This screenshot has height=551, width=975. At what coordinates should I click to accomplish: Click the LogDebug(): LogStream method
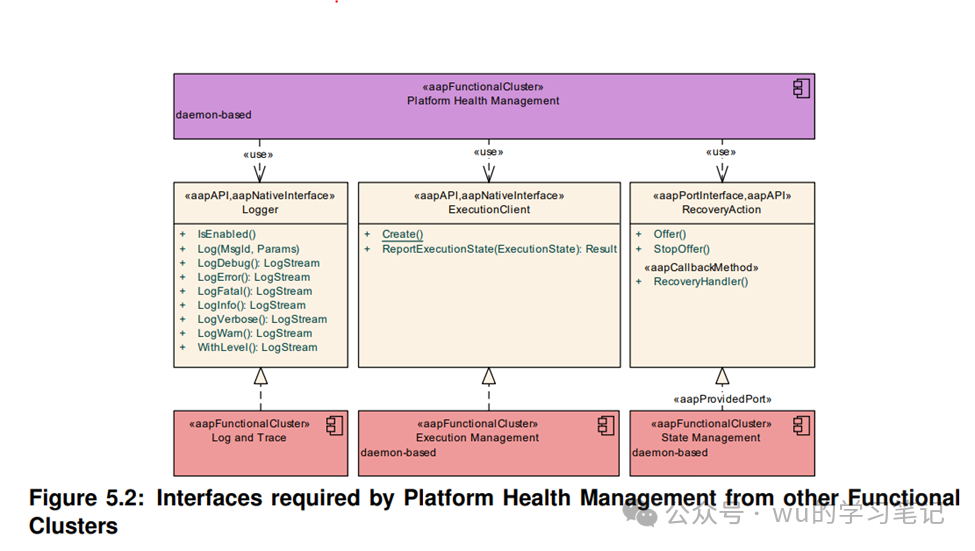pos(258,263)
